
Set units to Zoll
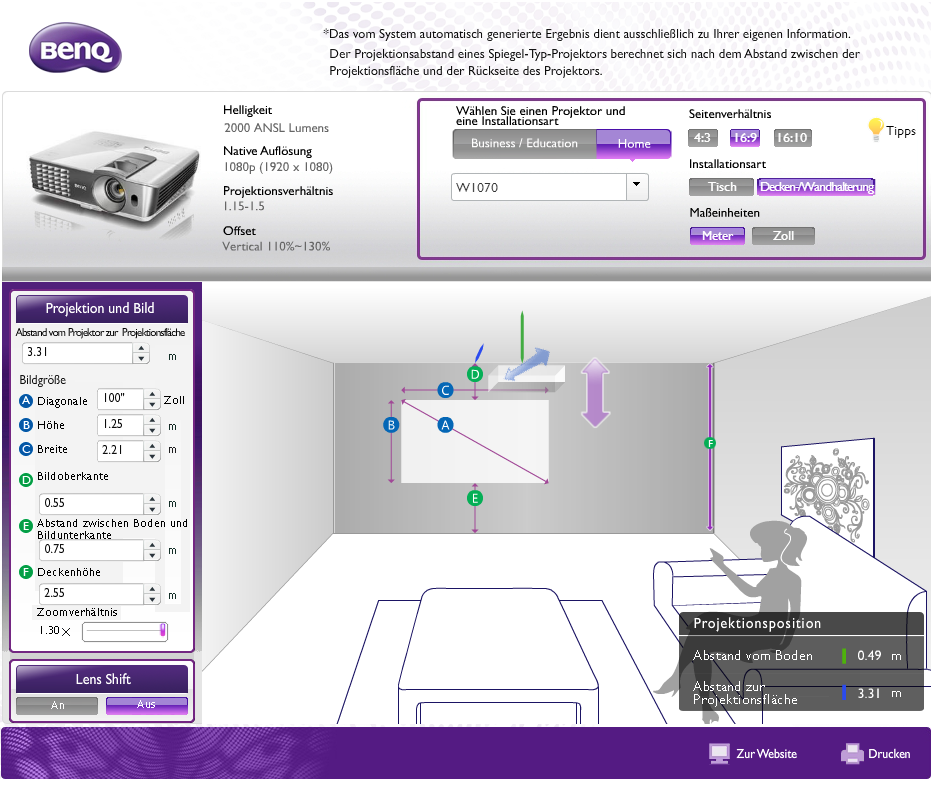coord(783,236)
